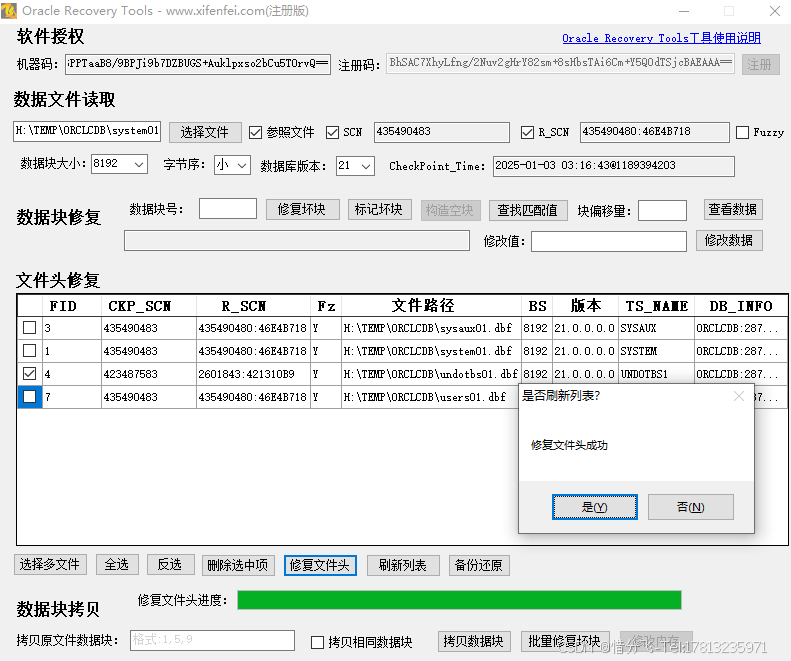Focus the 块偏移量 input field
The image size is (791, 661).
coord(662,210)
